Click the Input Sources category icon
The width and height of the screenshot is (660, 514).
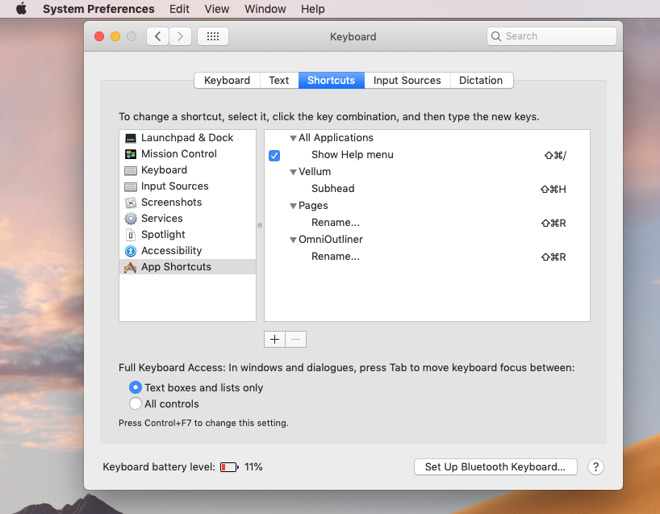[x=130, y=186]
